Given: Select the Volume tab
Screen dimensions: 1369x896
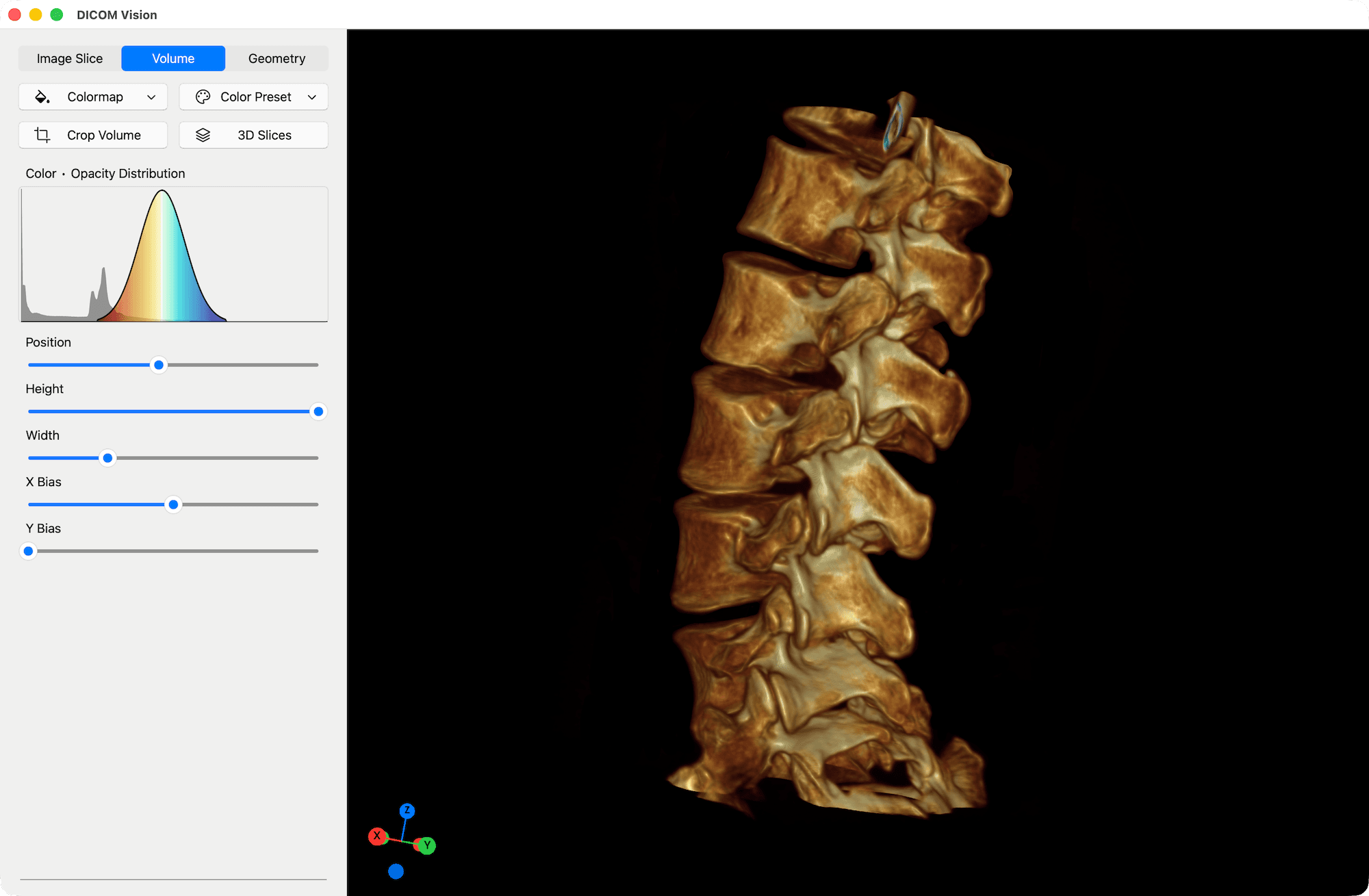Looking at the screenshot, I should pos(173,59).
